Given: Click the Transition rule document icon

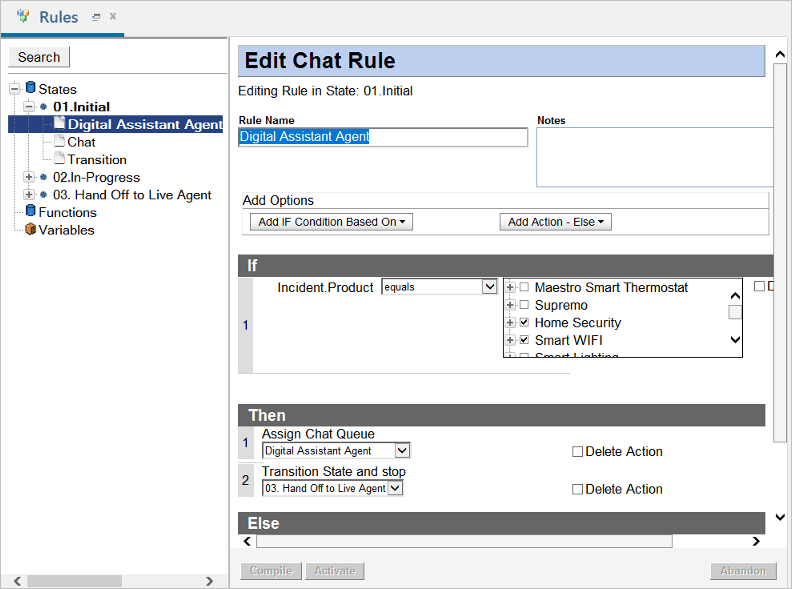Looking at the screenshot, I should click(x=59, y=159).
